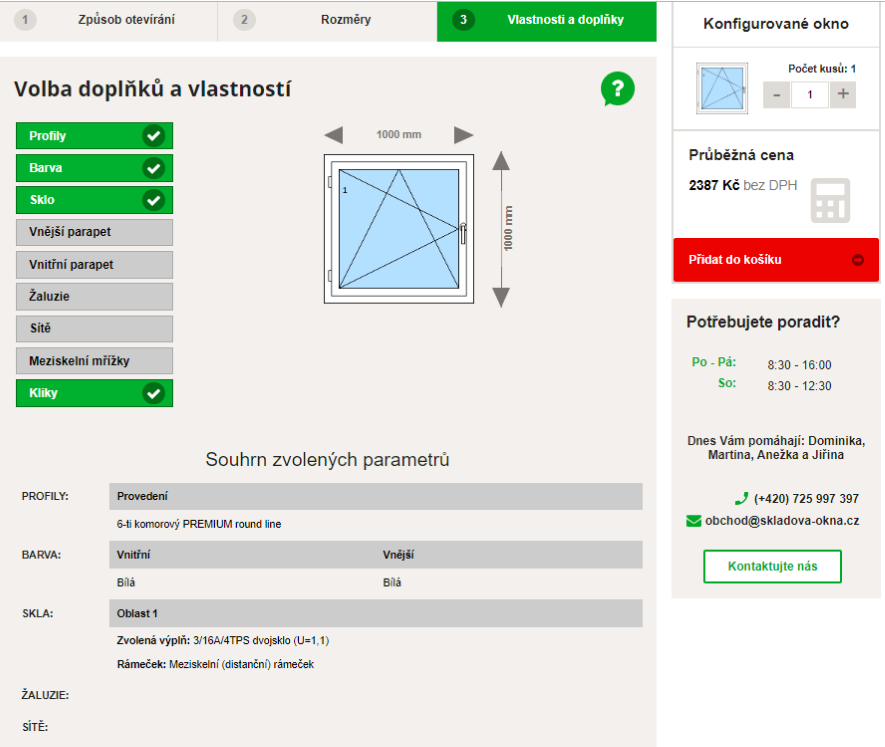Click the green email envelope icon
This screenshot has width=885, height=747.
pyautogui.click(x=694, y=521)
